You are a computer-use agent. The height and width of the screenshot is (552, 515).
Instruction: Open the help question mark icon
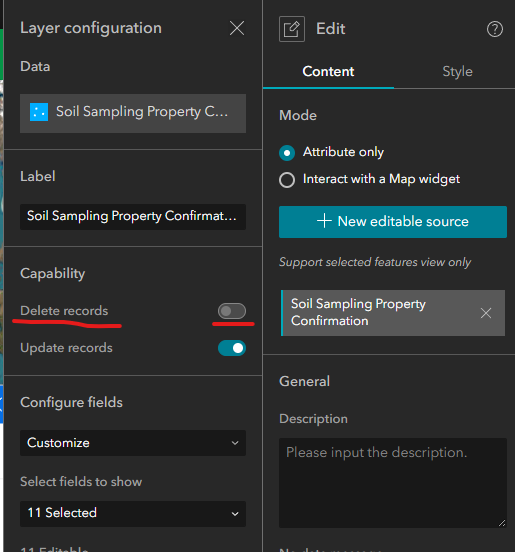tap(495, 29)
